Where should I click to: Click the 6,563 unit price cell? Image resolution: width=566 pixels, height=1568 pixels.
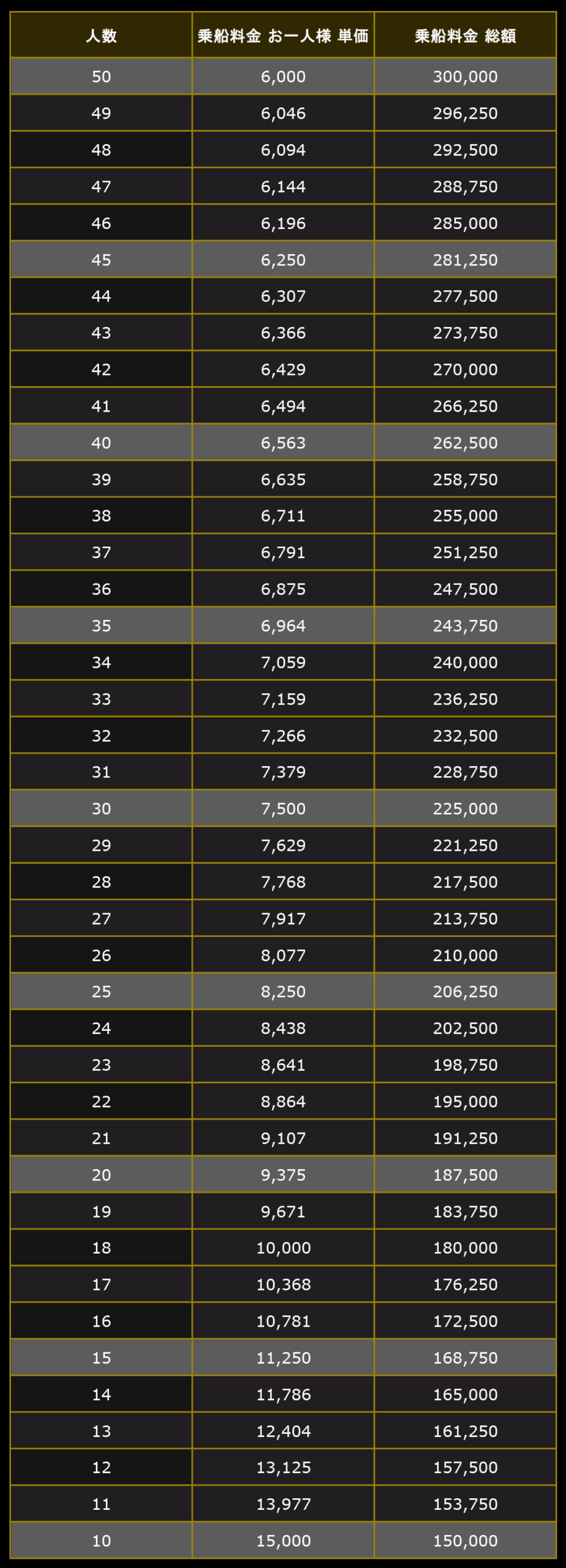283,443
